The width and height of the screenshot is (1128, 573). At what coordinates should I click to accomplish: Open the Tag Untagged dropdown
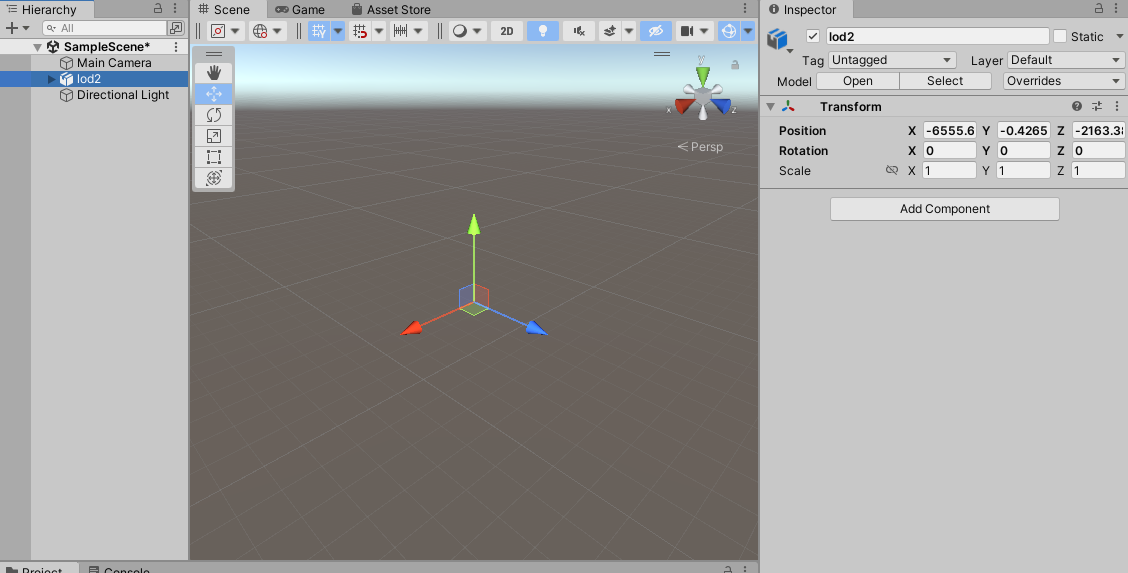point(892,60)
